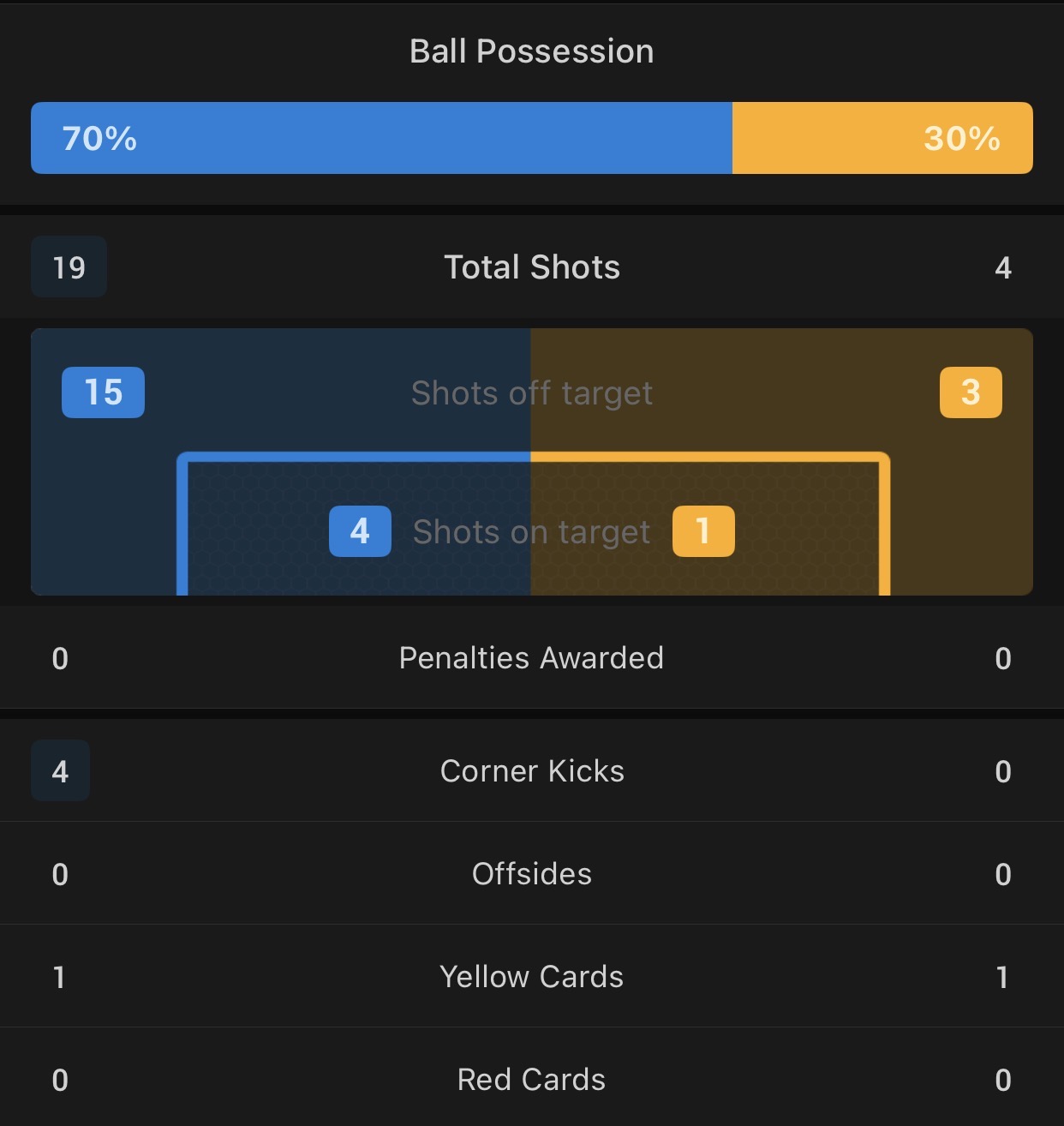Click the right corner kicks value 0

point(1003,772)
